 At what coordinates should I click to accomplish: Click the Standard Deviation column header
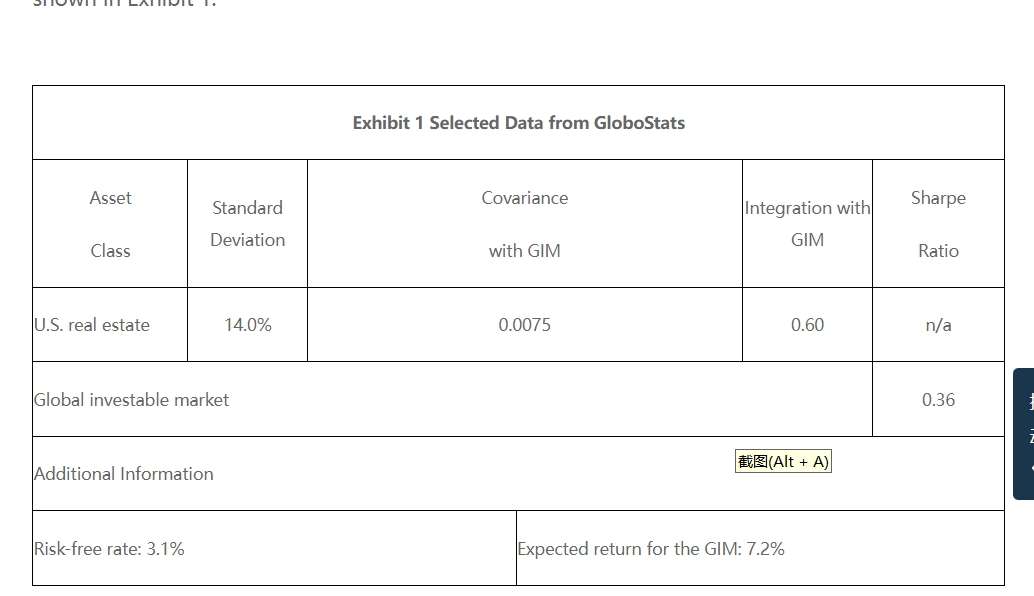247,224
